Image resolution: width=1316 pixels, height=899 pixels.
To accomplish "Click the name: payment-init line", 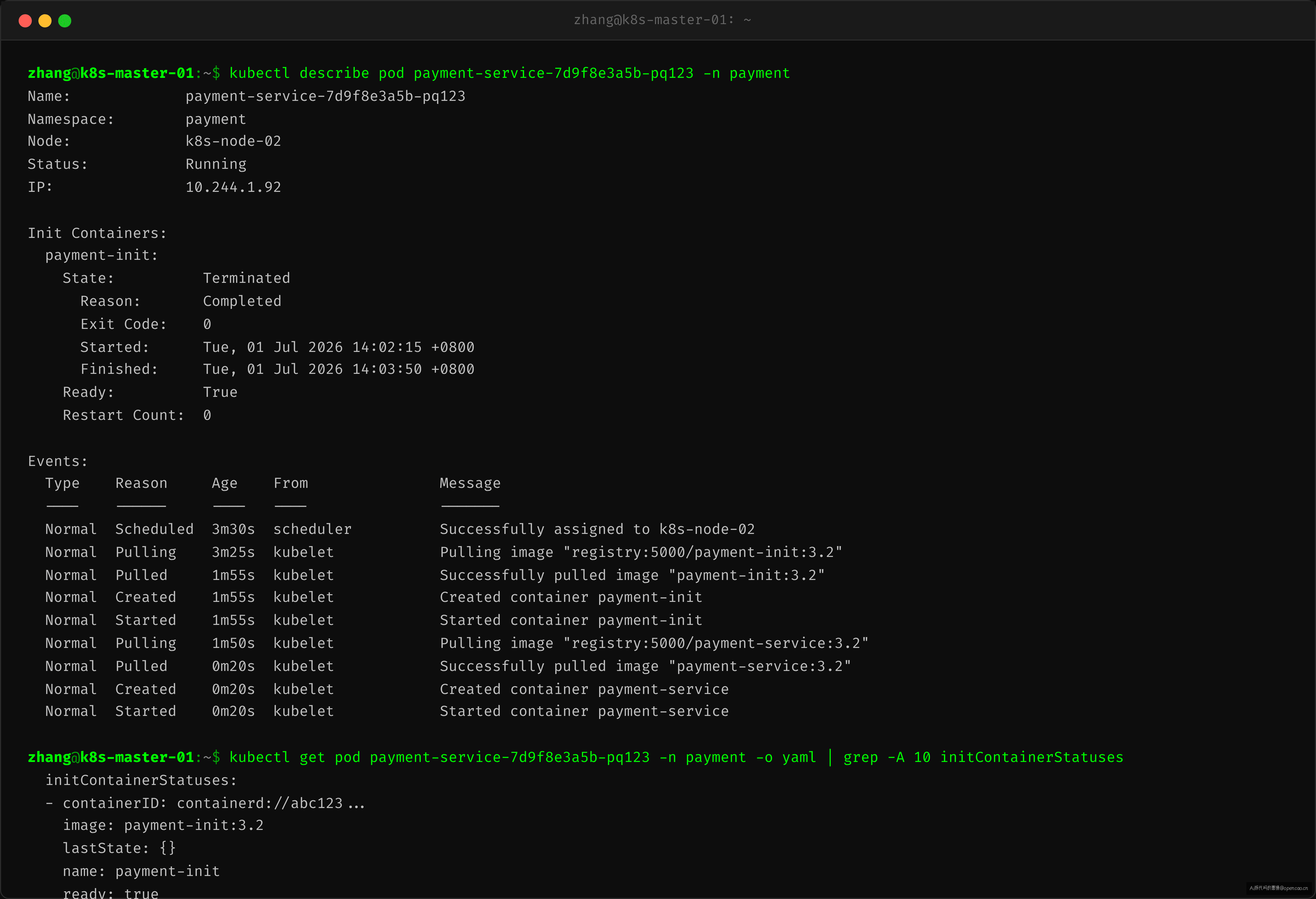I will [141, 871].
